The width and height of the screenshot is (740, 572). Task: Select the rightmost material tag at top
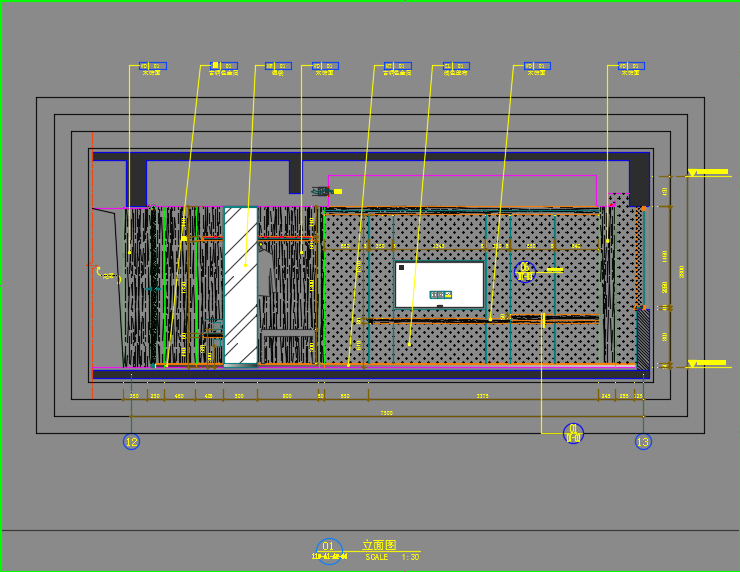(x=630, y=67)
